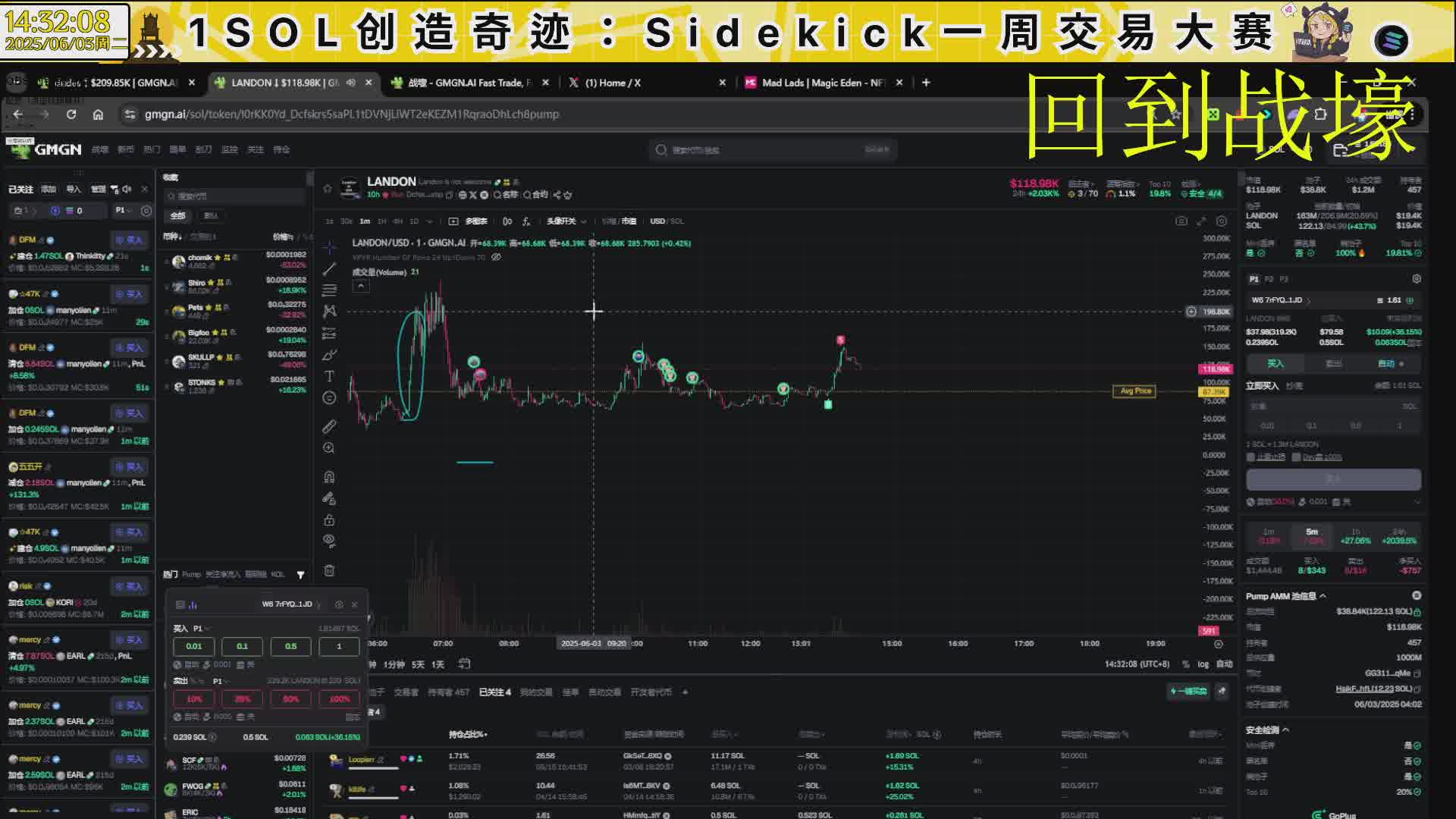Screen dimensions: 1456x819
Task: Select the brush drawing tool
Action: pos(329,355)
